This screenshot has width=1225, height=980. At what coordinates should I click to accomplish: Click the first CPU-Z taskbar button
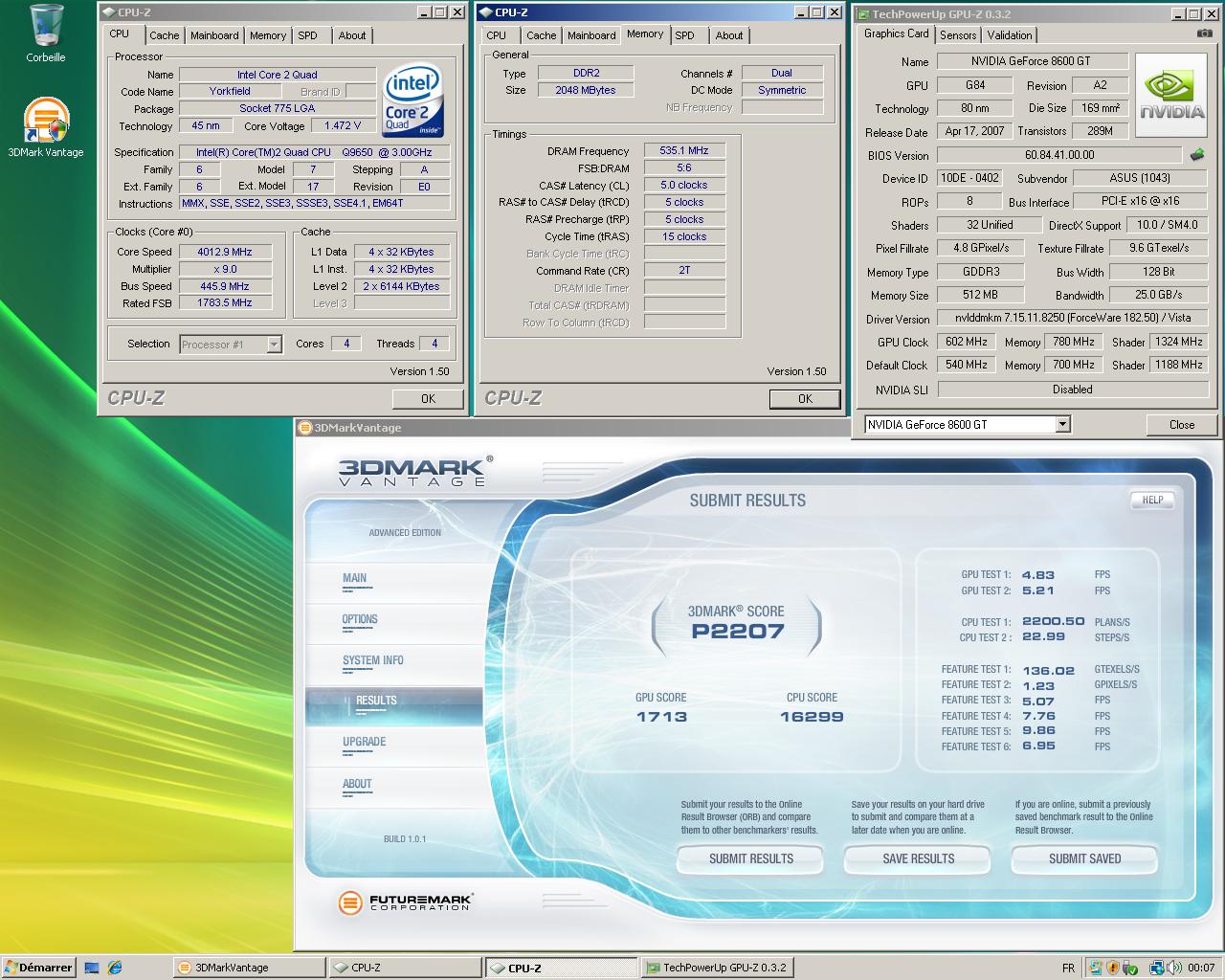(404, 968)
